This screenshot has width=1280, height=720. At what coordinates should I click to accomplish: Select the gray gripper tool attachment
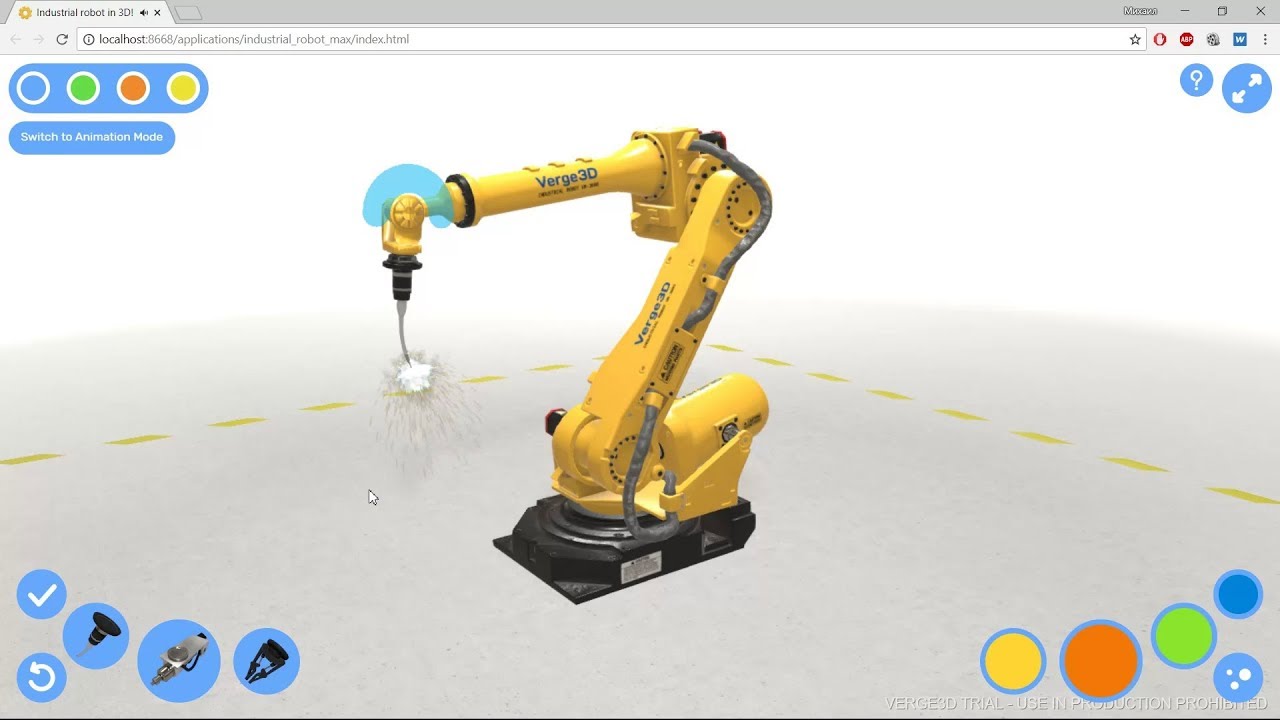[179, 661]
